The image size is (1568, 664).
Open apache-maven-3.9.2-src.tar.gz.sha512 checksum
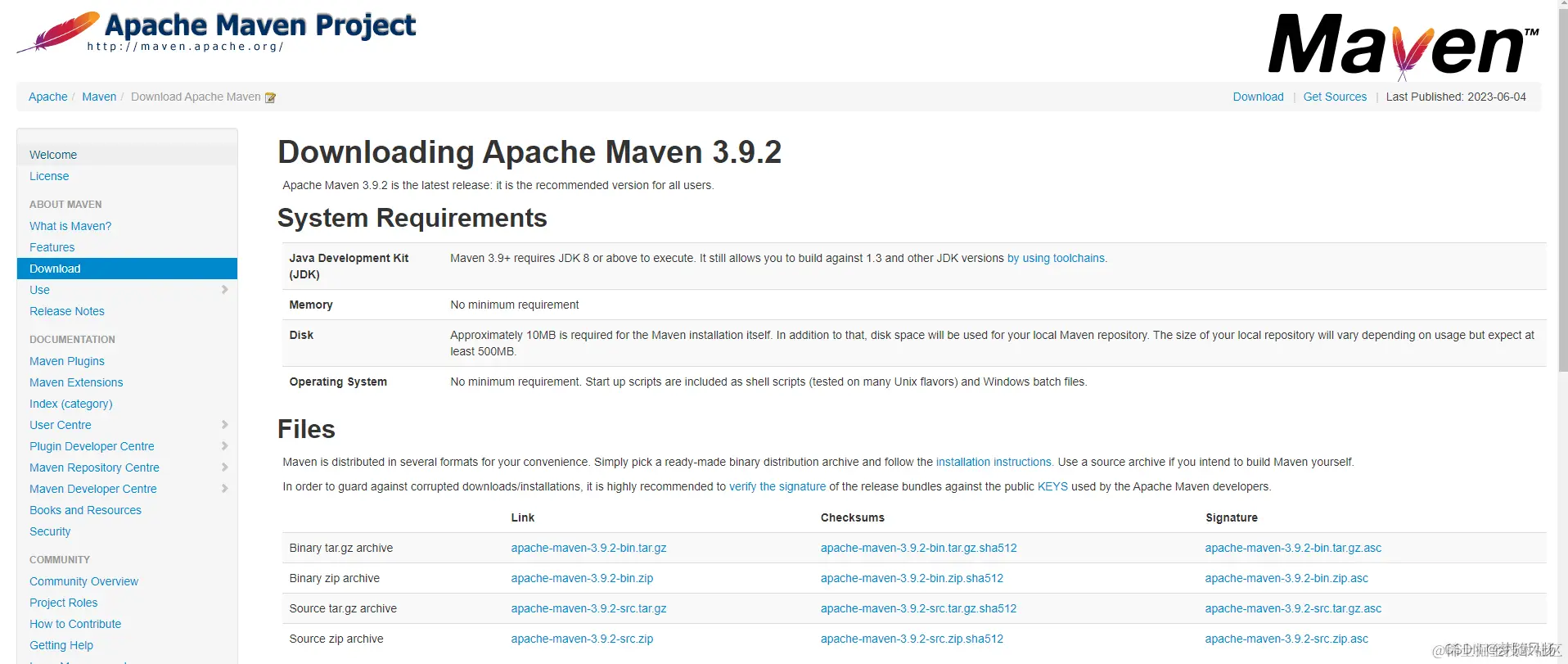(918, 608)
